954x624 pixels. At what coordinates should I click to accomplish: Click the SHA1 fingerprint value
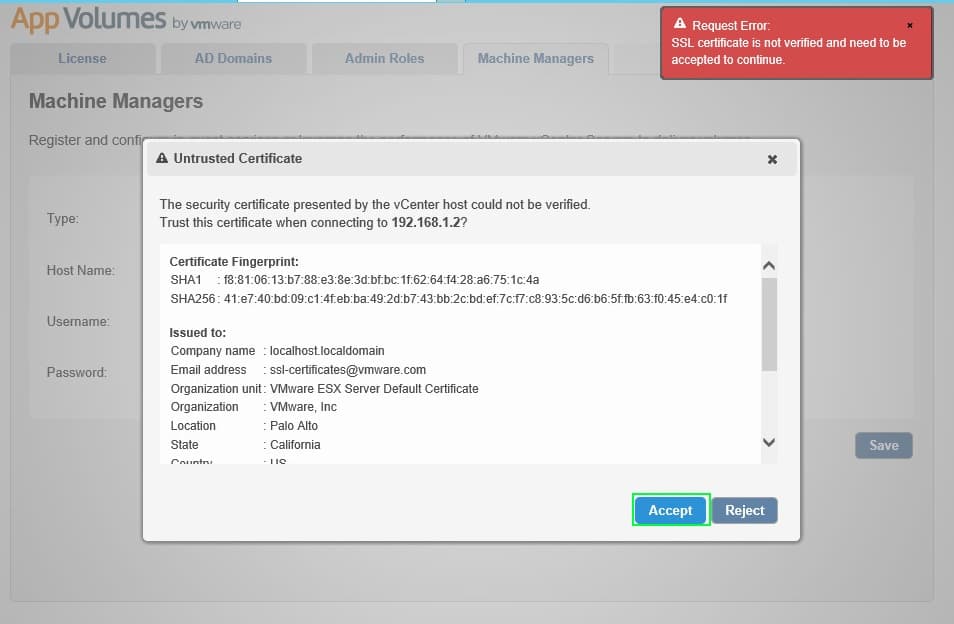(381, 280)
